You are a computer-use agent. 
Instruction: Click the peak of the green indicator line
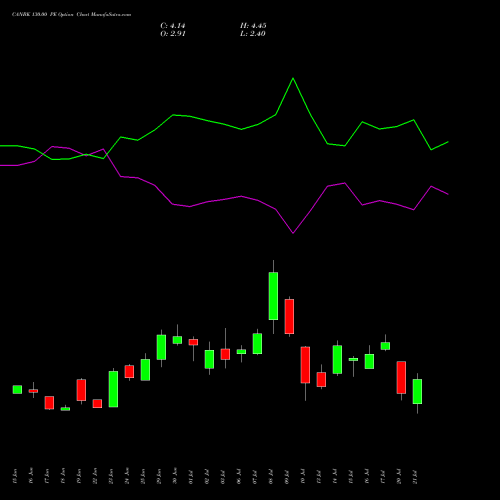[293, 79]
